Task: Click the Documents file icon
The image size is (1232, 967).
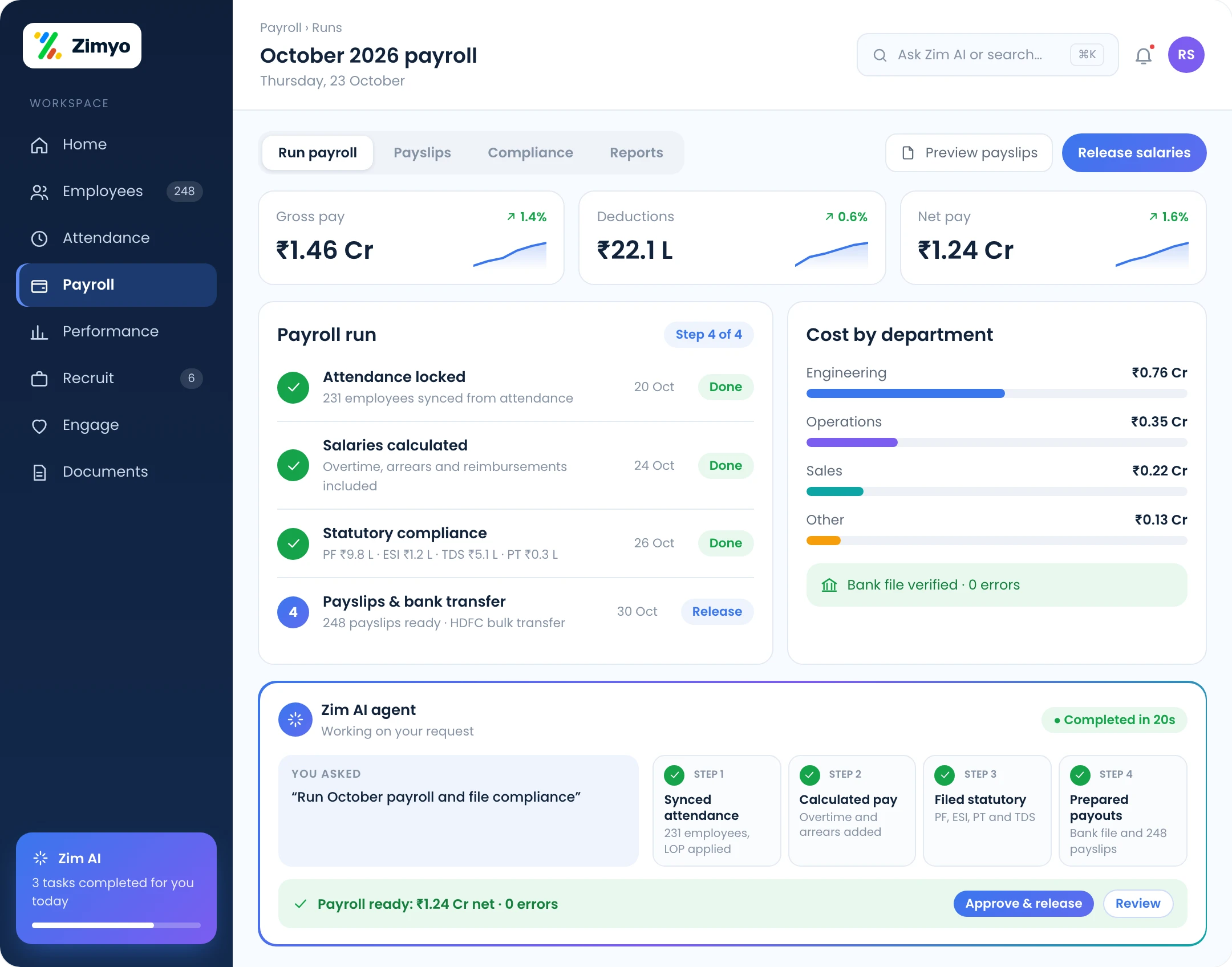Action: (x=39, y=472)
